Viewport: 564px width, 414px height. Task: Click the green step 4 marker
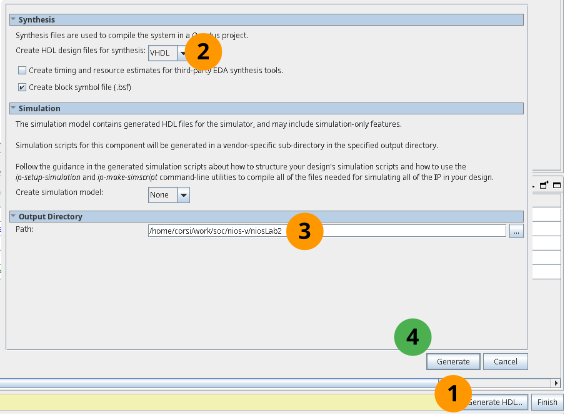pyautogui.click(x=413, y=337)
